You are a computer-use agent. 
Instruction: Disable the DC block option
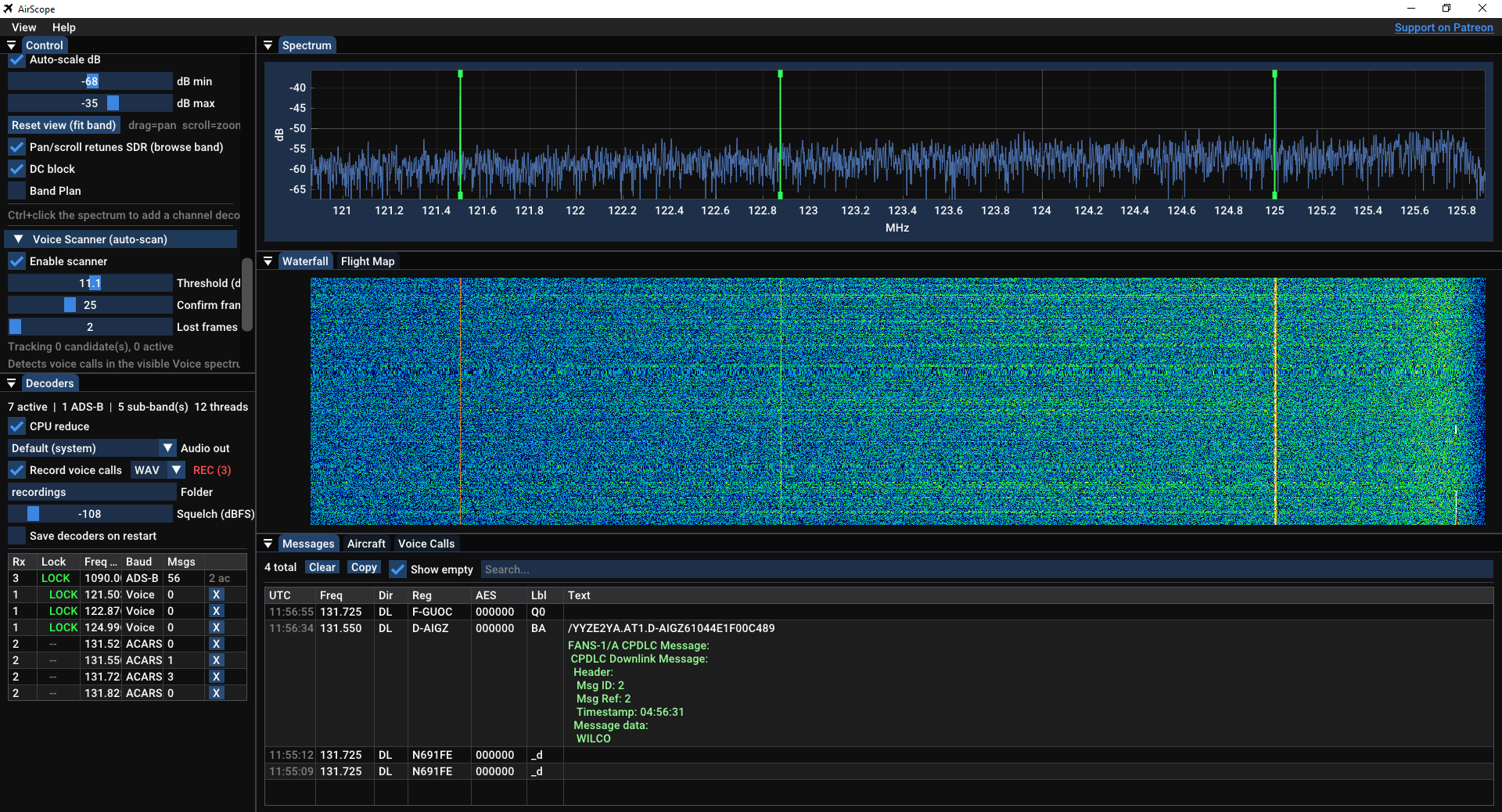click(16, 169)
